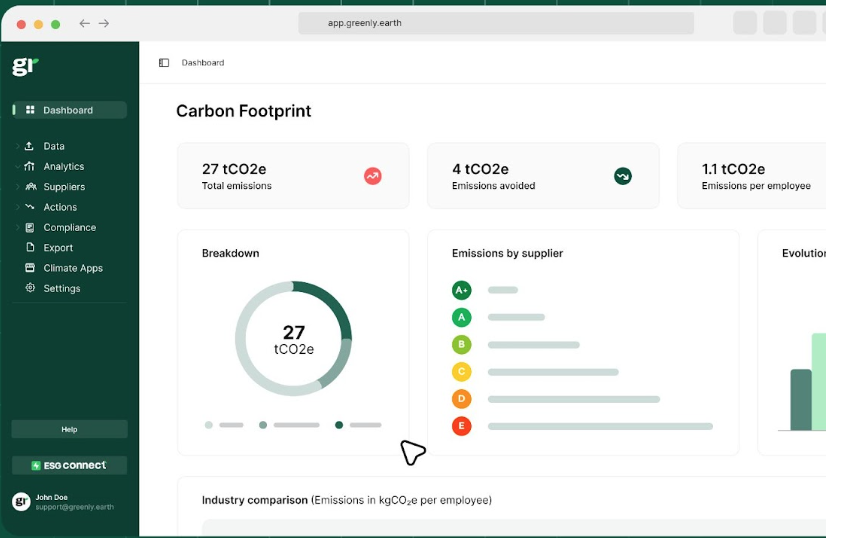Click the Compliance document icon
Screen dimensions: 848x538
(x=30, y=228)
